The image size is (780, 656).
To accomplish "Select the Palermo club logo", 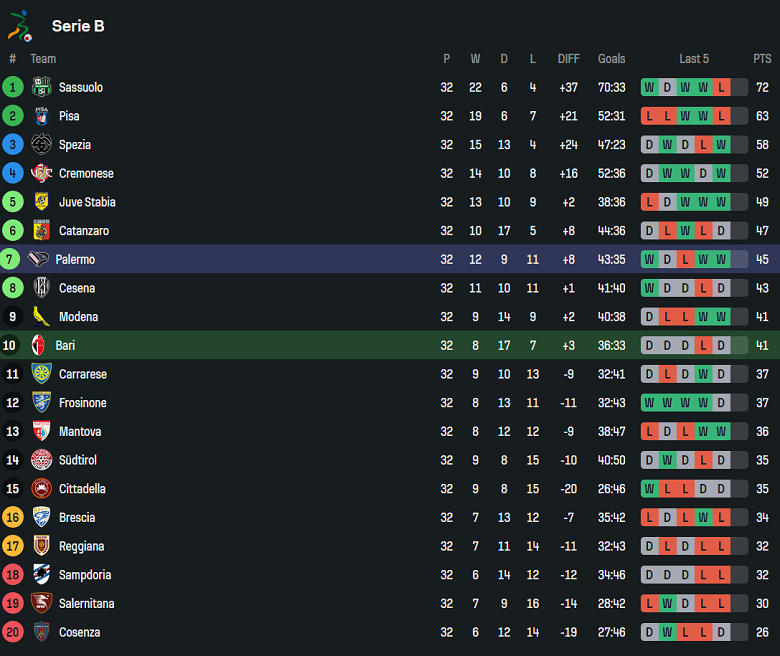I will click(x=38, y=259).
